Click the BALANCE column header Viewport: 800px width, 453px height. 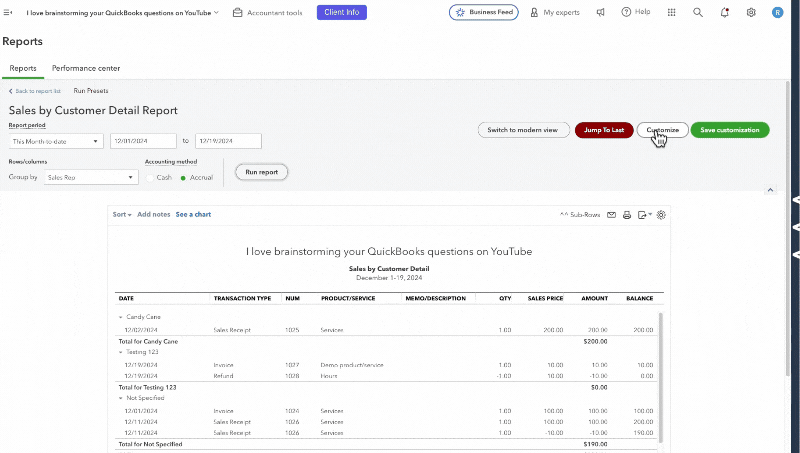640,298
